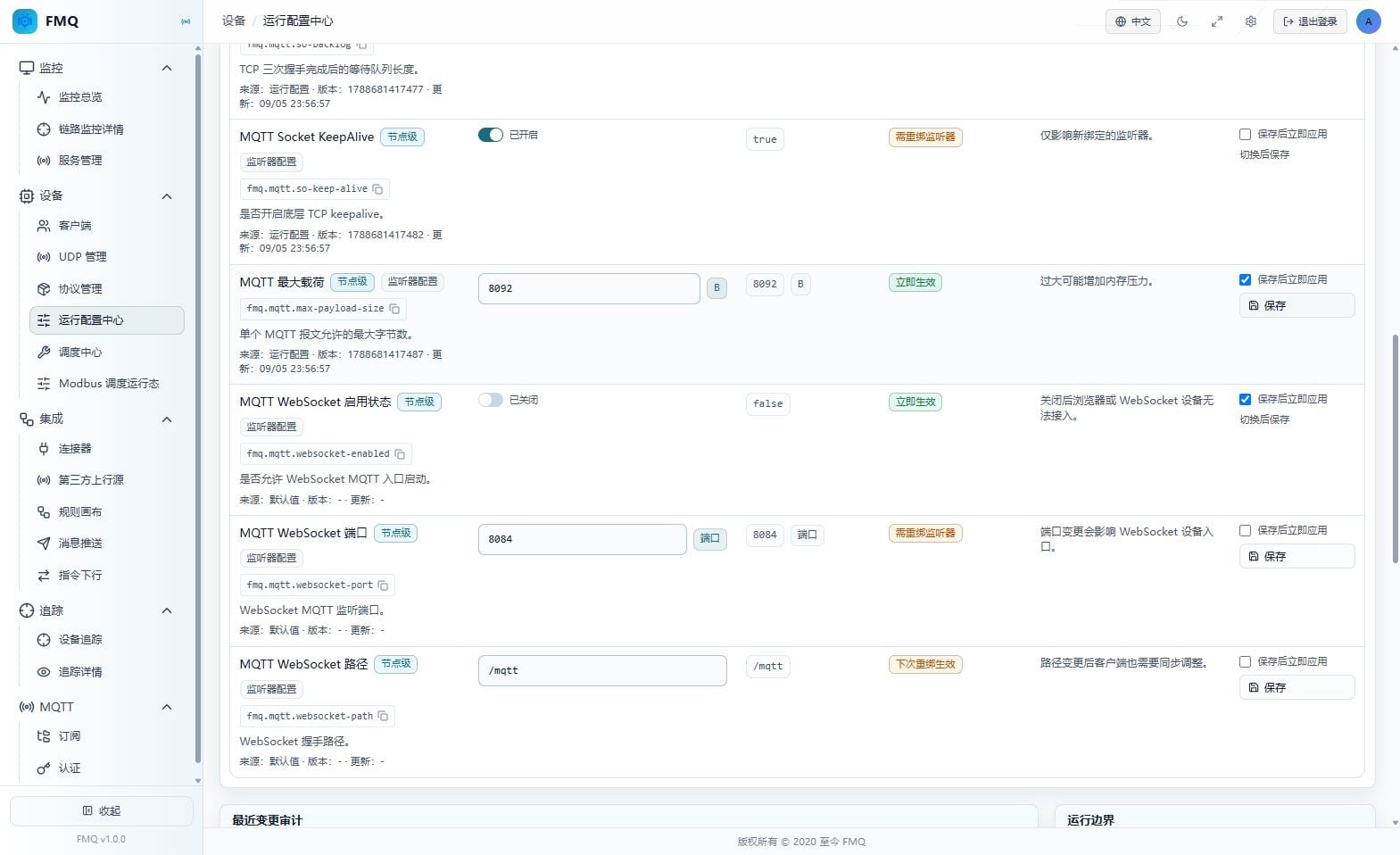Open 认证 under MQTT
The height and width of the screenshot is (855, 1400).
click(107, 768)
